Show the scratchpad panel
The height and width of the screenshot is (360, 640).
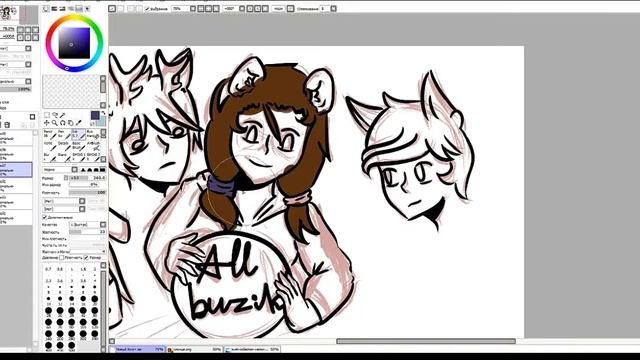pyautogui.click(x=87, y=9)
